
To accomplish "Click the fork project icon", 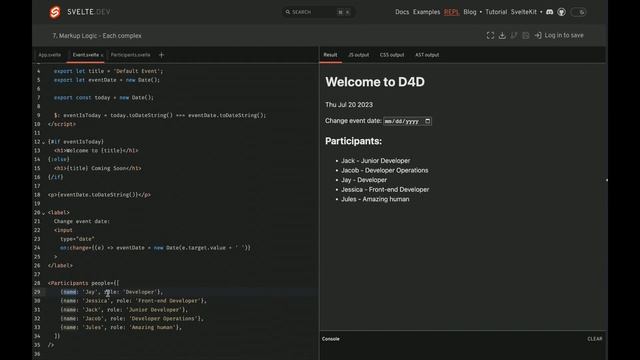I will [514, 36].
